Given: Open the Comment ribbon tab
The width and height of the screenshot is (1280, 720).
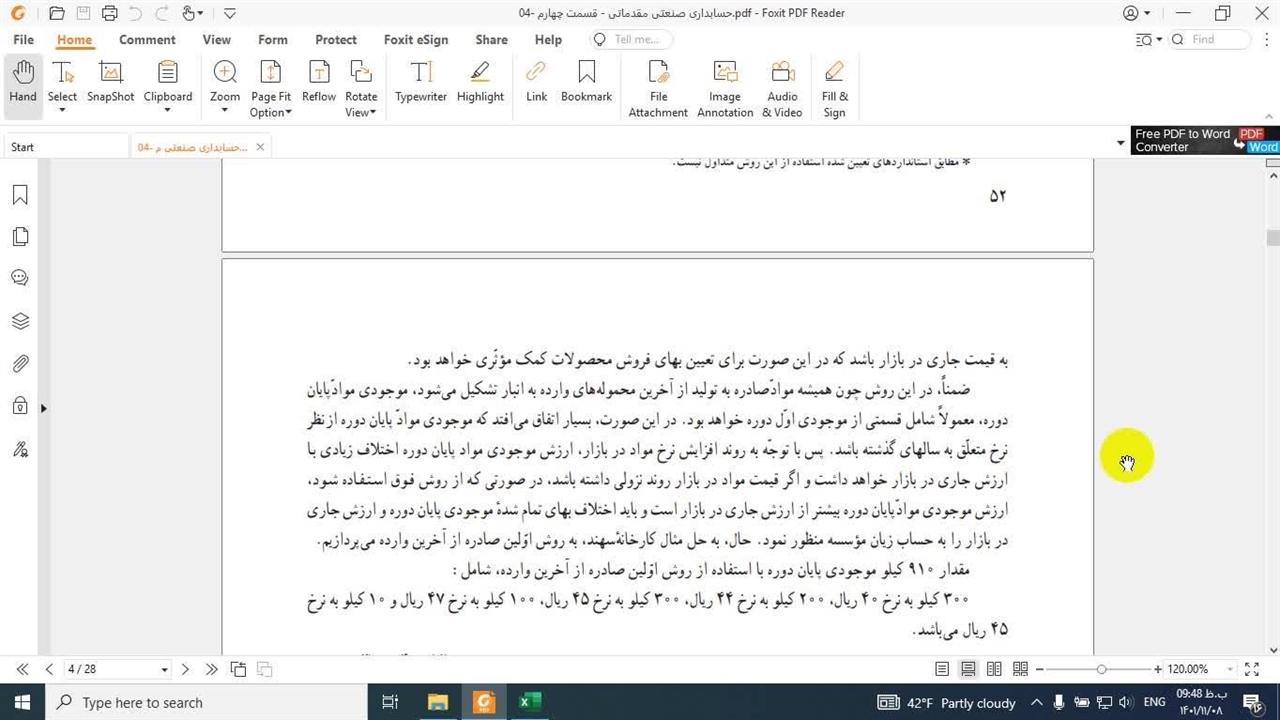Looking at the screenshot, I should pyautogui.click(x=147, y=40).
